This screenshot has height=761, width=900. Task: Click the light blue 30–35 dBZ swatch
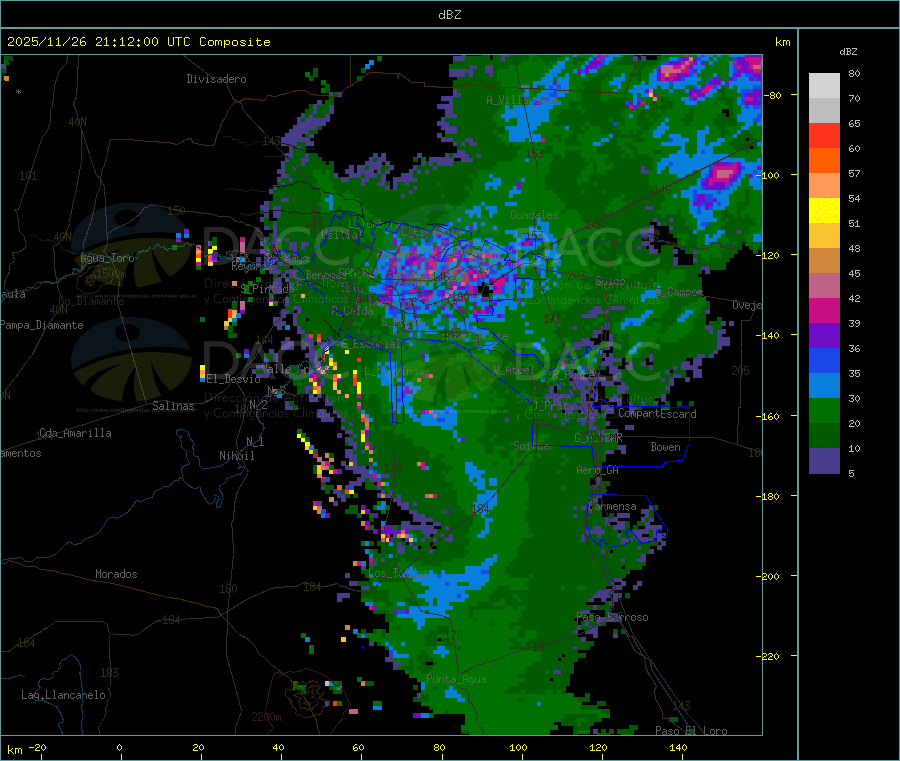tap(824, 386)
